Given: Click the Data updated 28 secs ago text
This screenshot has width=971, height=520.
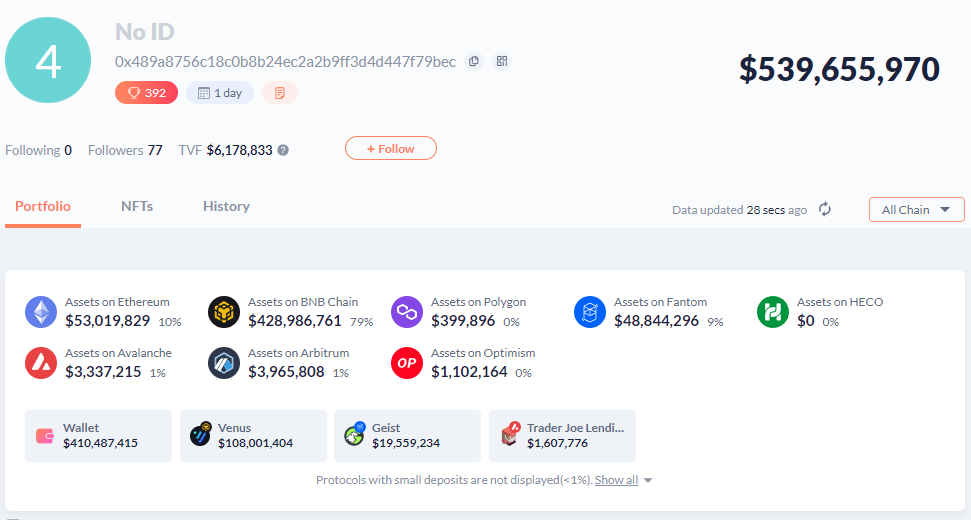Looking at the screenshot, I should coord(739,210).
